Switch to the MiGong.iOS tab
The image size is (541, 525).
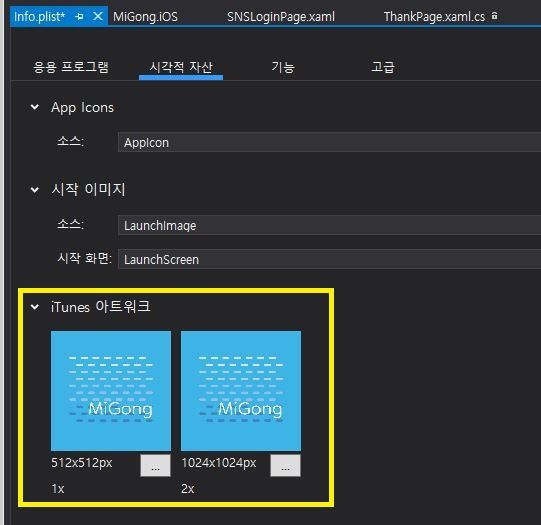[145, 17]
